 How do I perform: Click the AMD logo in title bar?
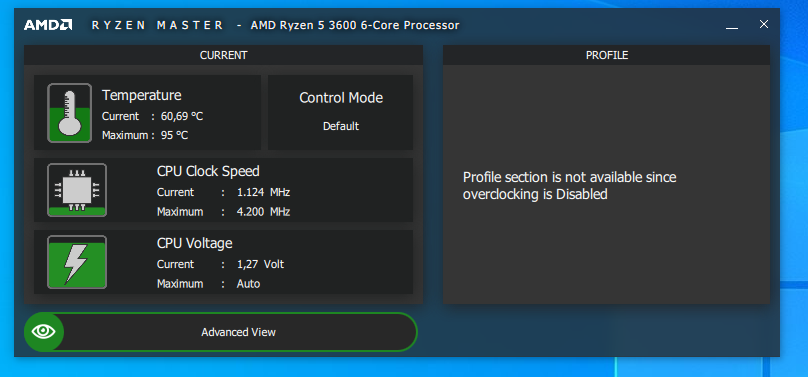click(x=47, y=25)
